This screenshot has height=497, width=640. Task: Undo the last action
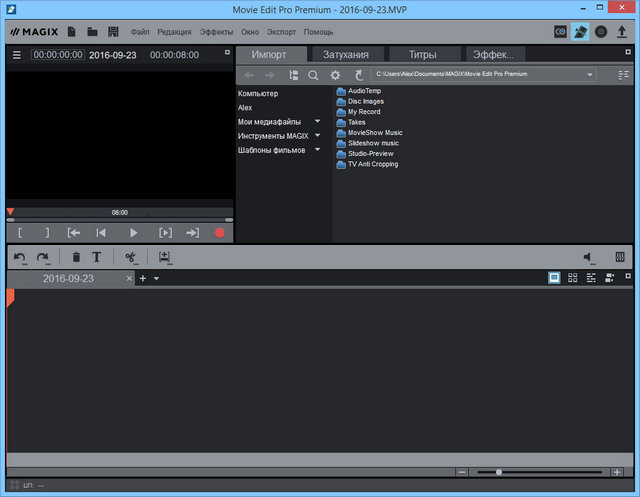pos(19,257)
